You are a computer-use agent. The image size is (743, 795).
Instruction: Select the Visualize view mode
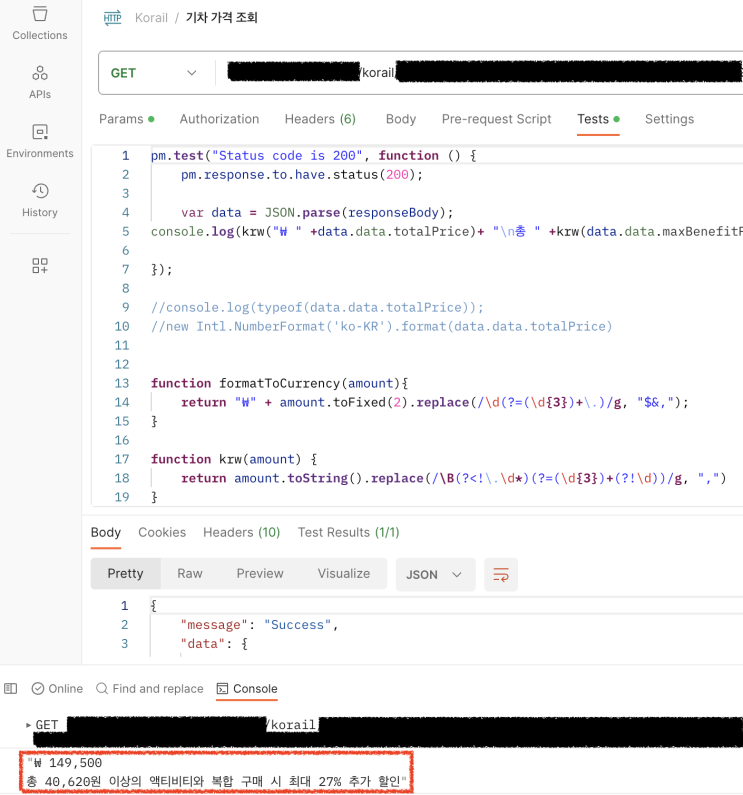344,573
